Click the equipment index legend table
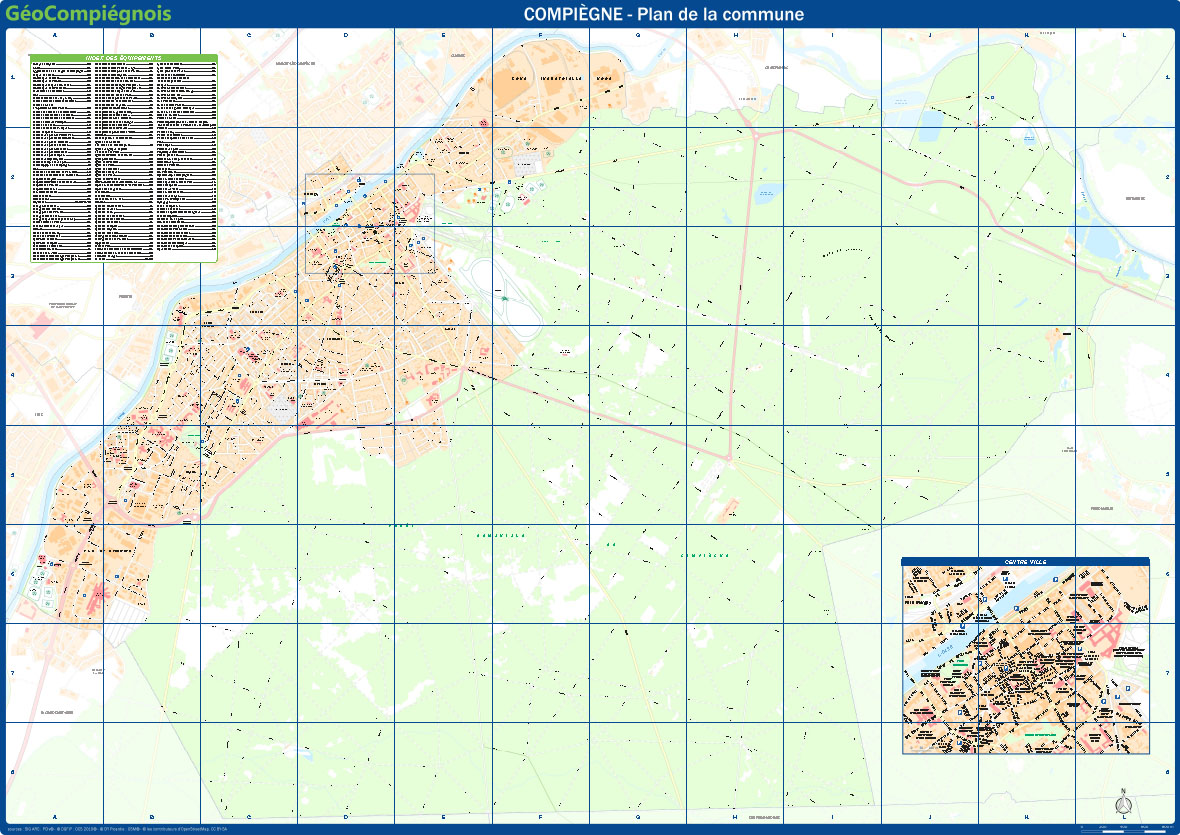Viewport: 1180px width, 835px height. [x=124, y=162]
